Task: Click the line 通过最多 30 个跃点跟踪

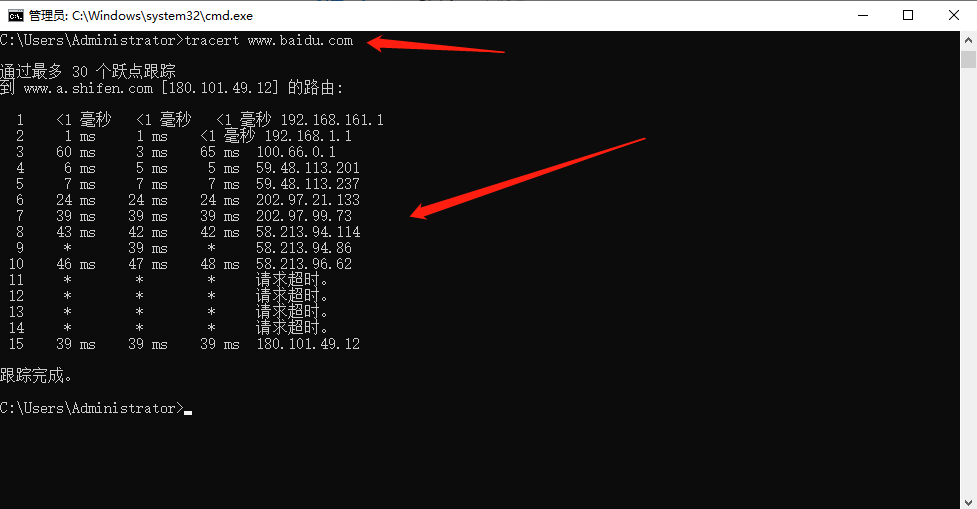Action: pyautogui.click(x=88, y=72)
